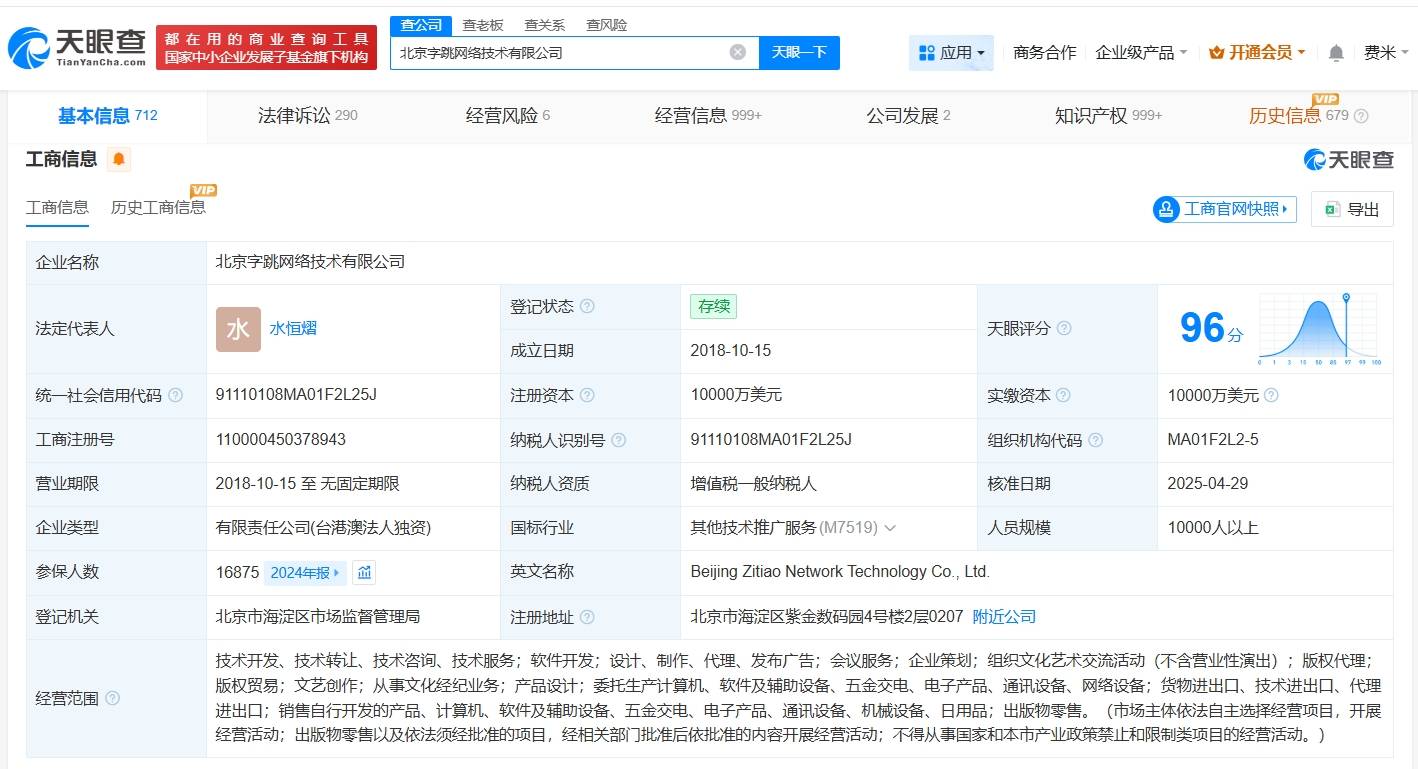Image resolution: width=1418 pixels, height=769 pixels.
Task: Open notifications via the bell icon
Action: pos(1335,52)
